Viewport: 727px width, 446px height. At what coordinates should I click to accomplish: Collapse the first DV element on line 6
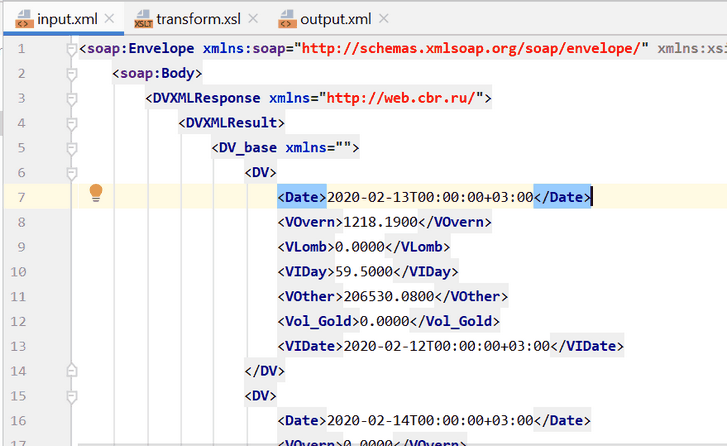[x=70, y=172]
